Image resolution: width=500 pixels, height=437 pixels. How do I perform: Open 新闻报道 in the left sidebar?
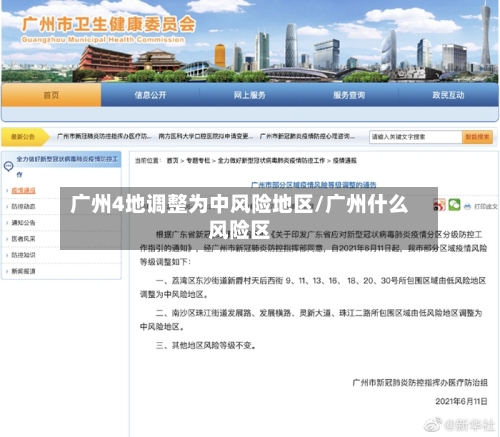click(x=23, y=271)
